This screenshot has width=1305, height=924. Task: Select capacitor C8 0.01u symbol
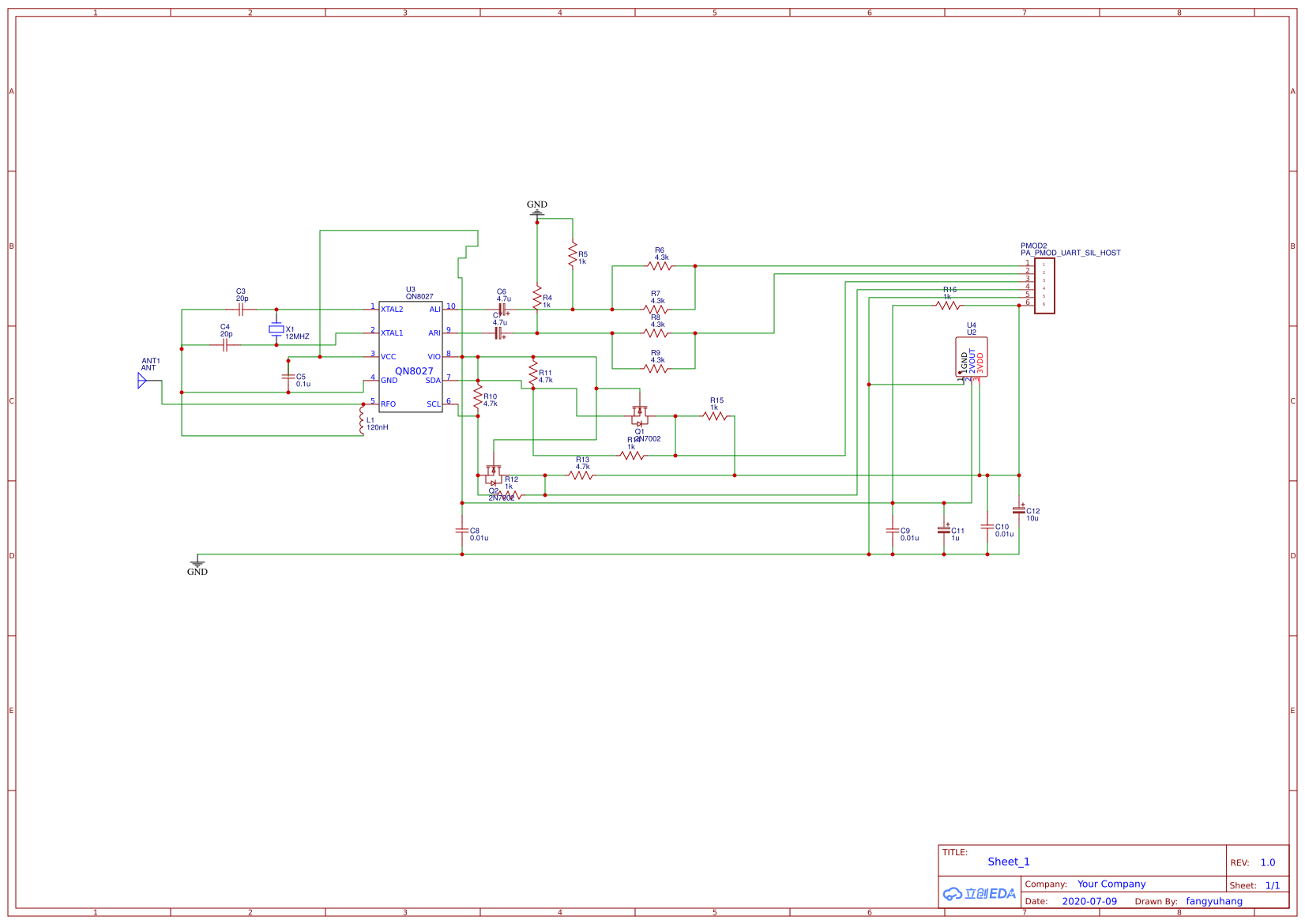pyautogui.click(x=462, y=531)
